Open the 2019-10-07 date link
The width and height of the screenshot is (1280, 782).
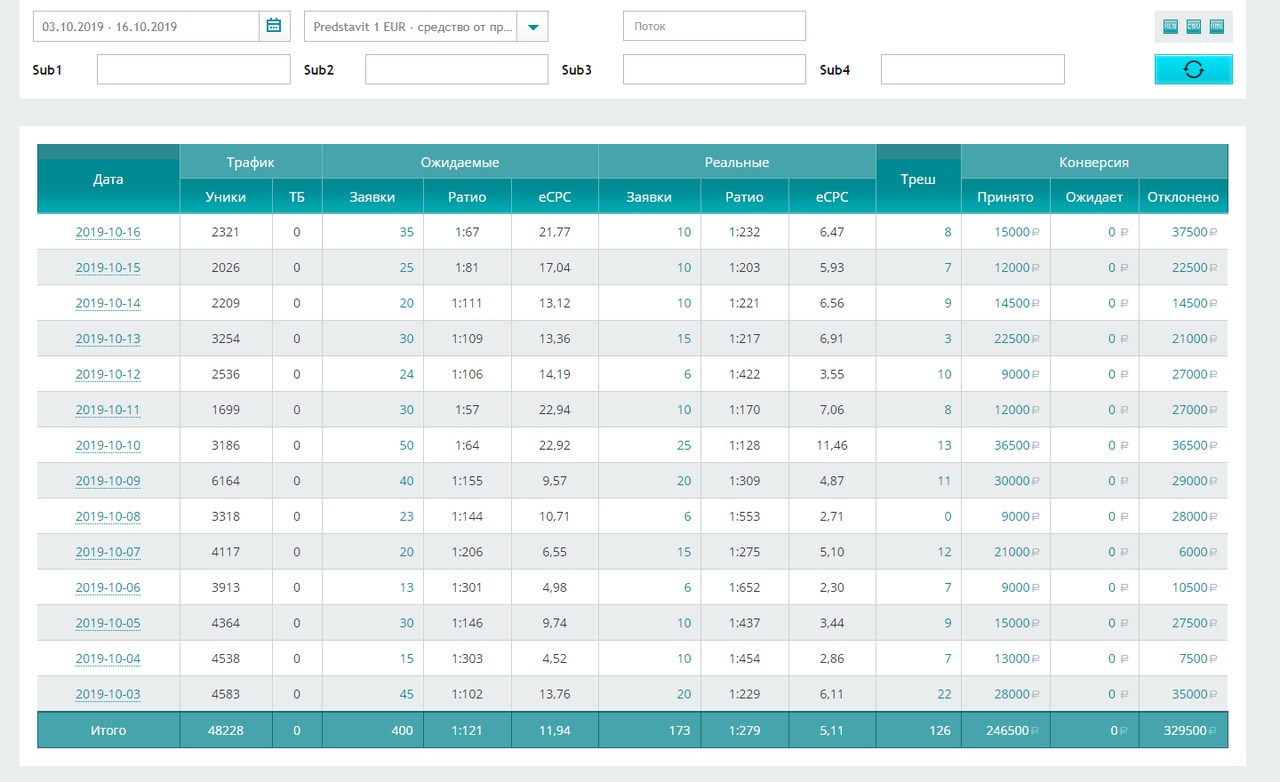[108, 552]
